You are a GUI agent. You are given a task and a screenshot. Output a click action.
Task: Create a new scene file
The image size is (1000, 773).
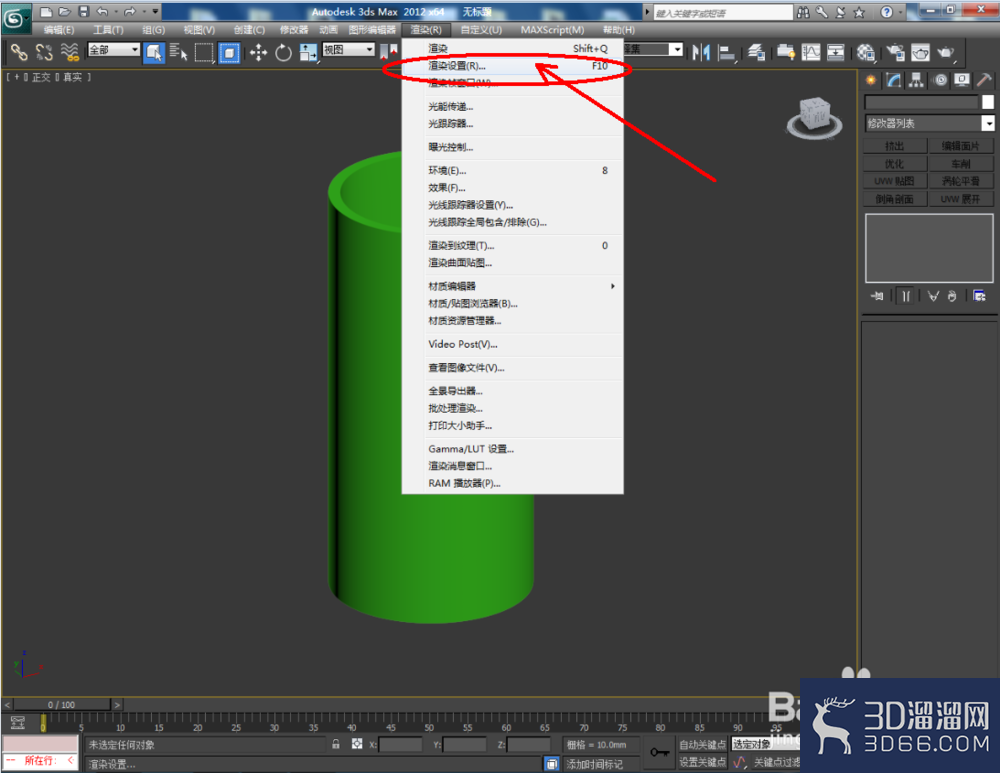pyautogui.click(x=46, y=11)
